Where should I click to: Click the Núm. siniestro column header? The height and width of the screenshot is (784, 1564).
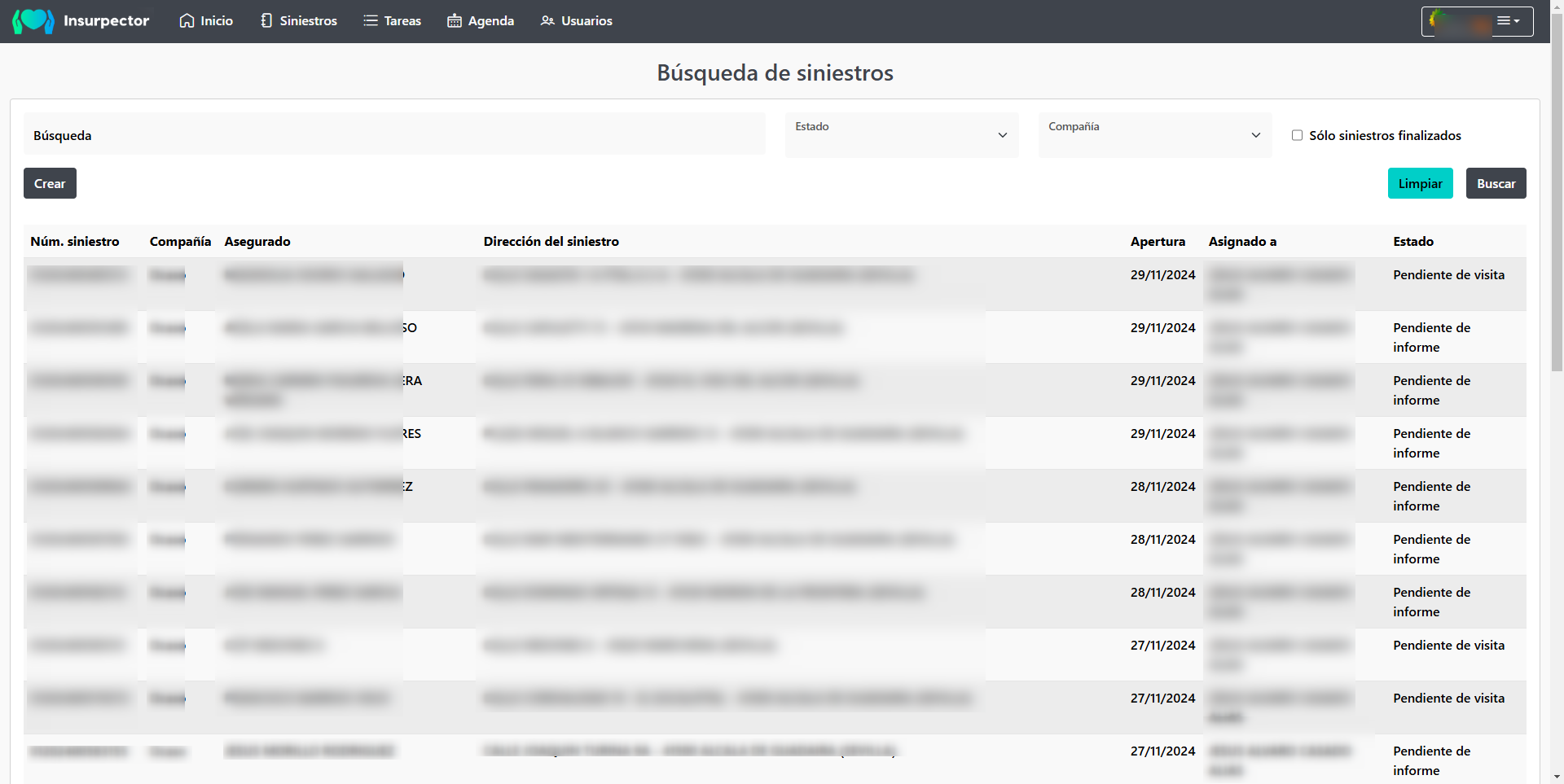pos(75,242)
